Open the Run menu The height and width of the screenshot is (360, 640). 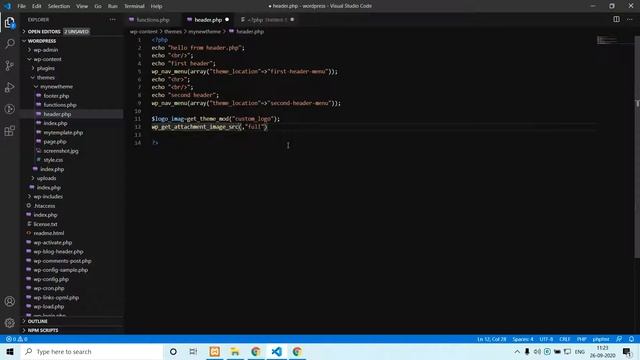click(113, 6)
